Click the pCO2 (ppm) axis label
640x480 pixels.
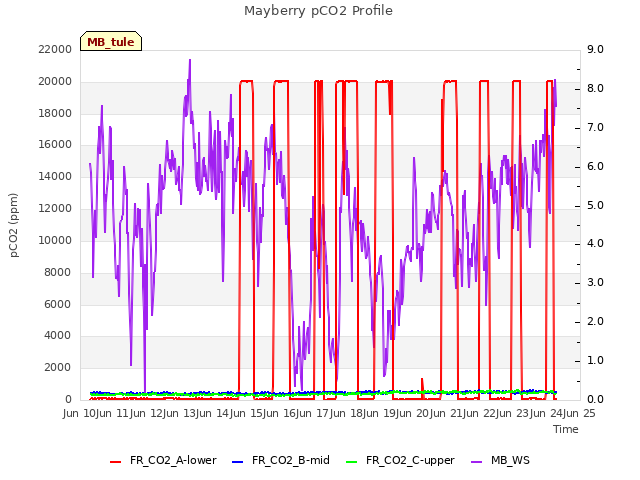14,225
